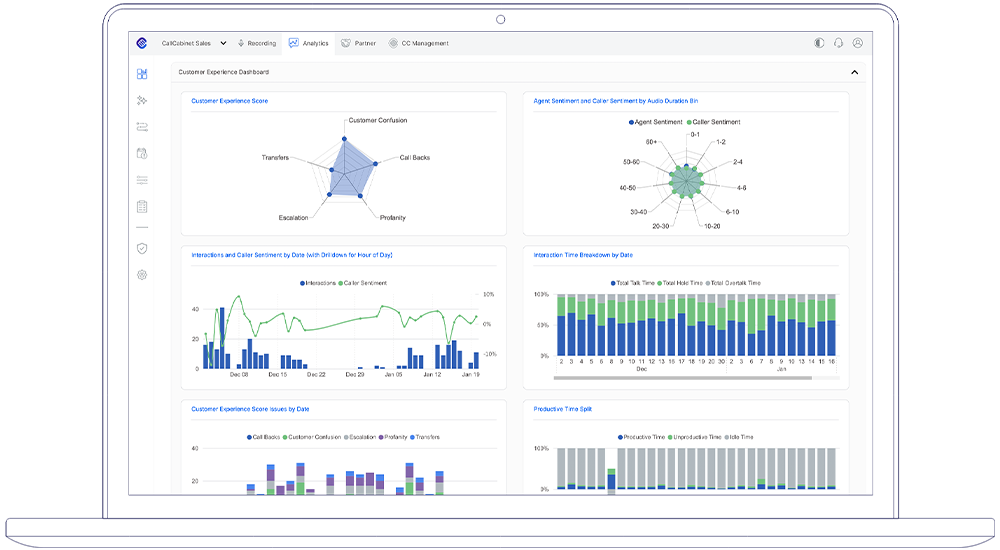Open the headset support icon

838,43
